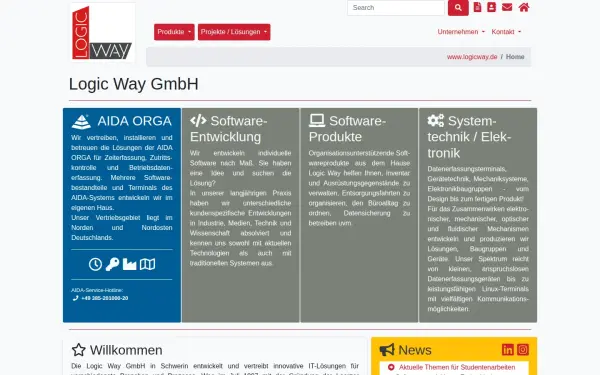Screen dimensions: 600x375
Task: Click into the Search input field
Action: [x=396, y=8]
